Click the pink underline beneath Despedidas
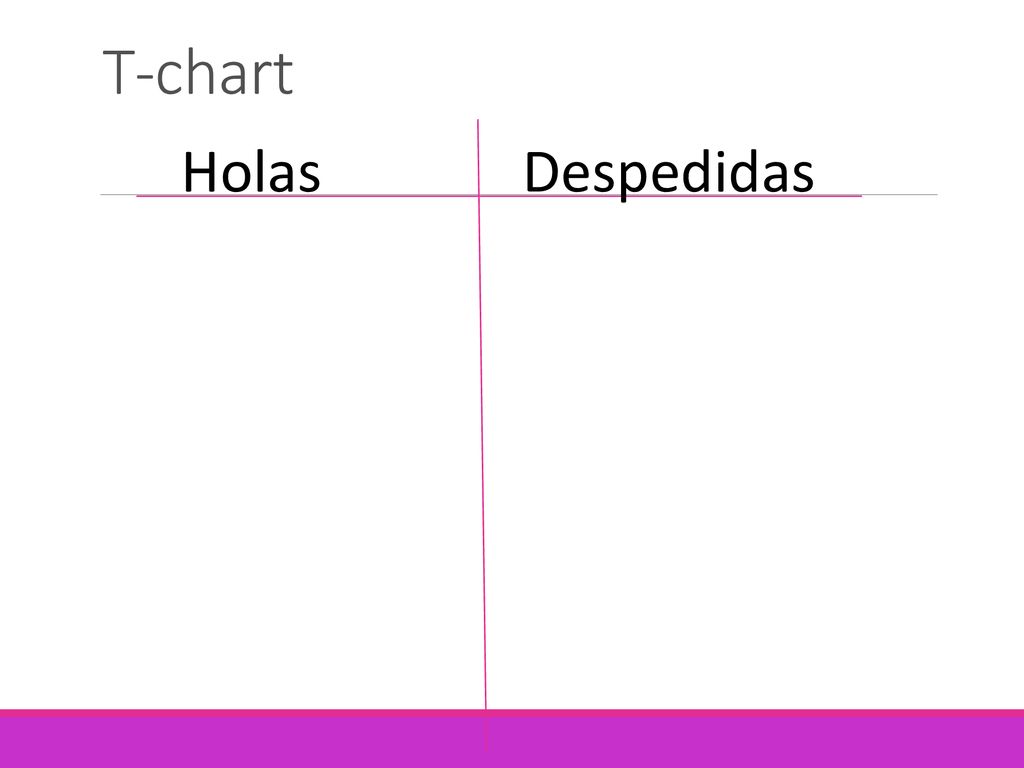 (x=670, y=195)
